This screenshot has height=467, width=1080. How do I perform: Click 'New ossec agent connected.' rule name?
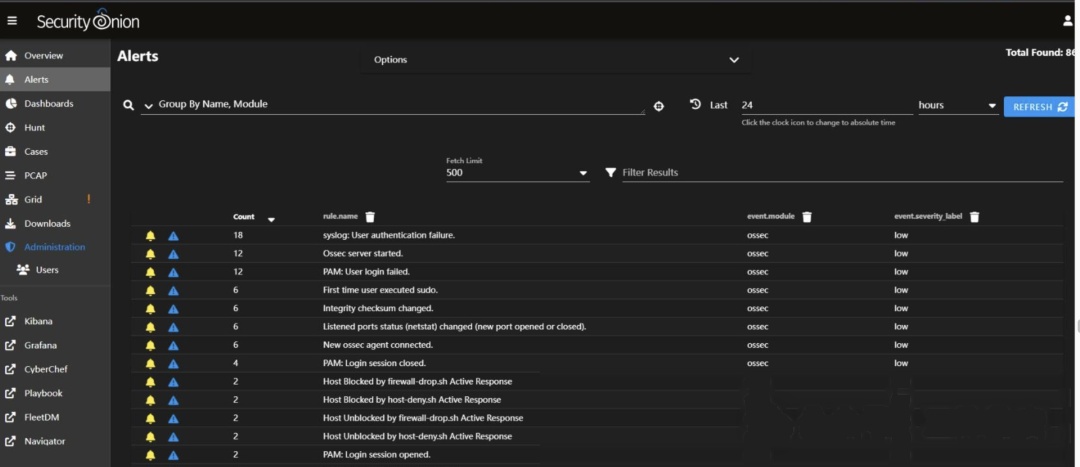[378, 345]
